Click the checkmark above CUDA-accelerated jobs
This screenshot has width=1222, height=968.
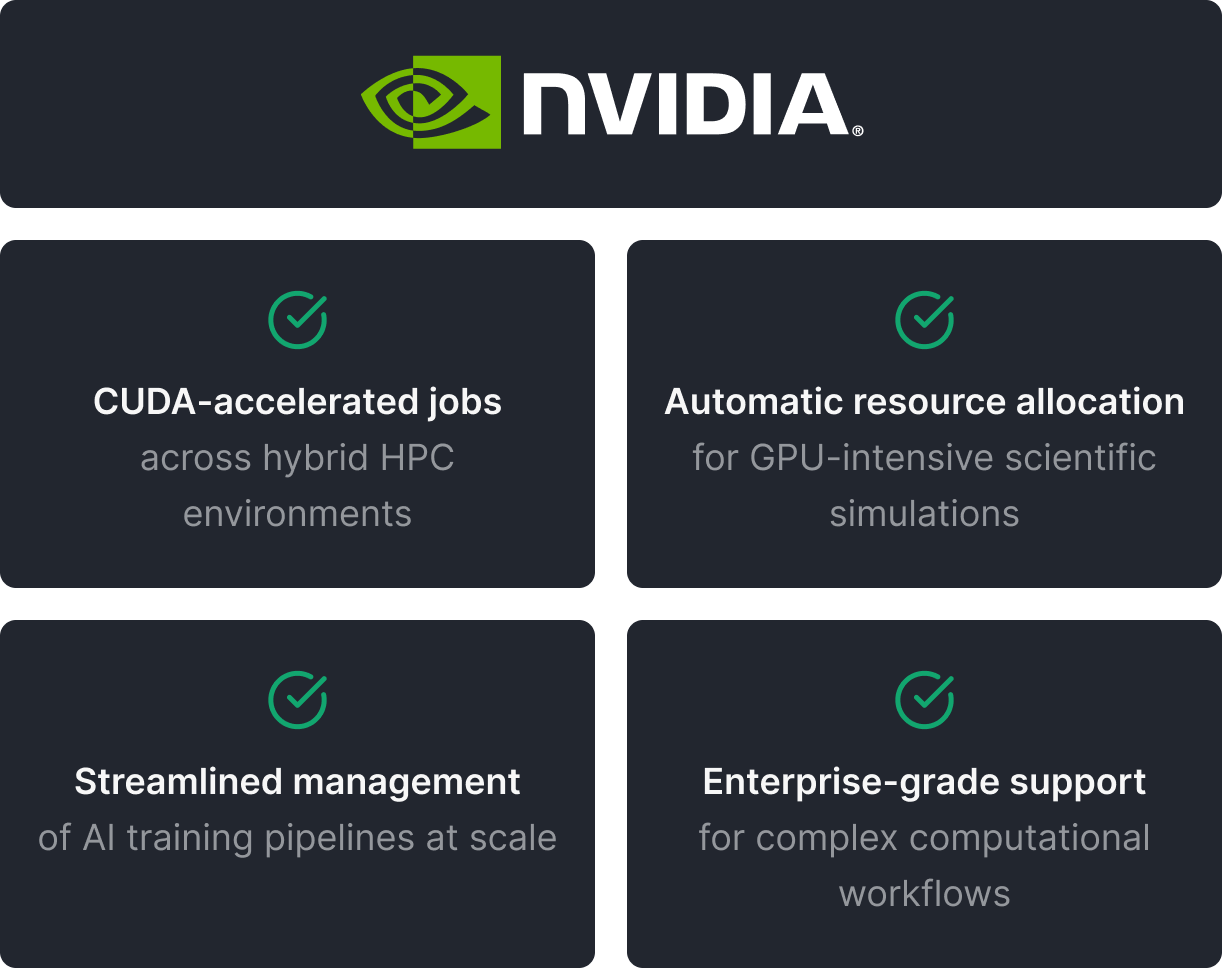(x=298, y=320)
